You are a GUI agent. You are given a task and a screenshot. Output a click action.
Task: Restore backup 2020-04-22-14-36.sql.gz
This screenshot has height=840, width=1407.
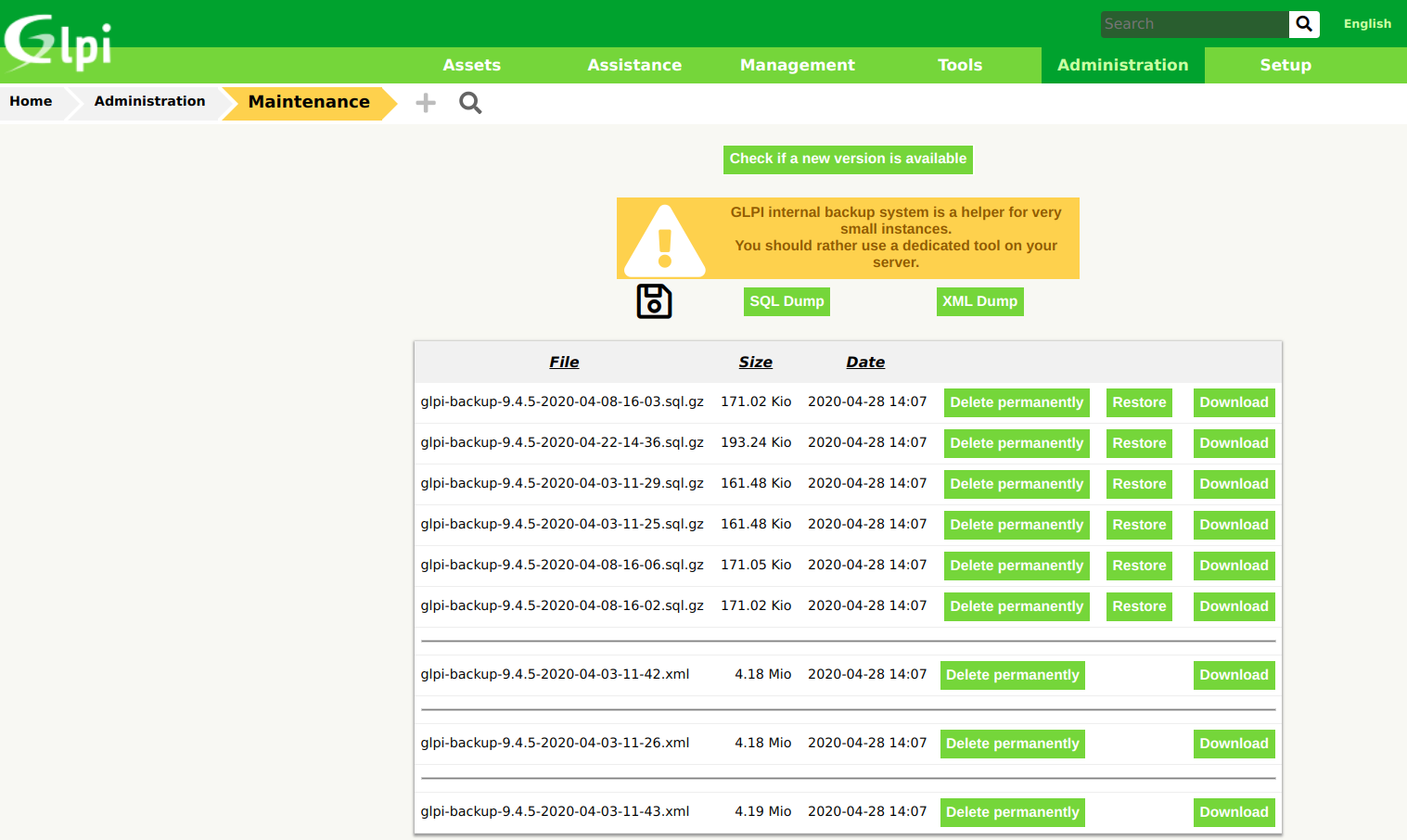[1139, 443]
